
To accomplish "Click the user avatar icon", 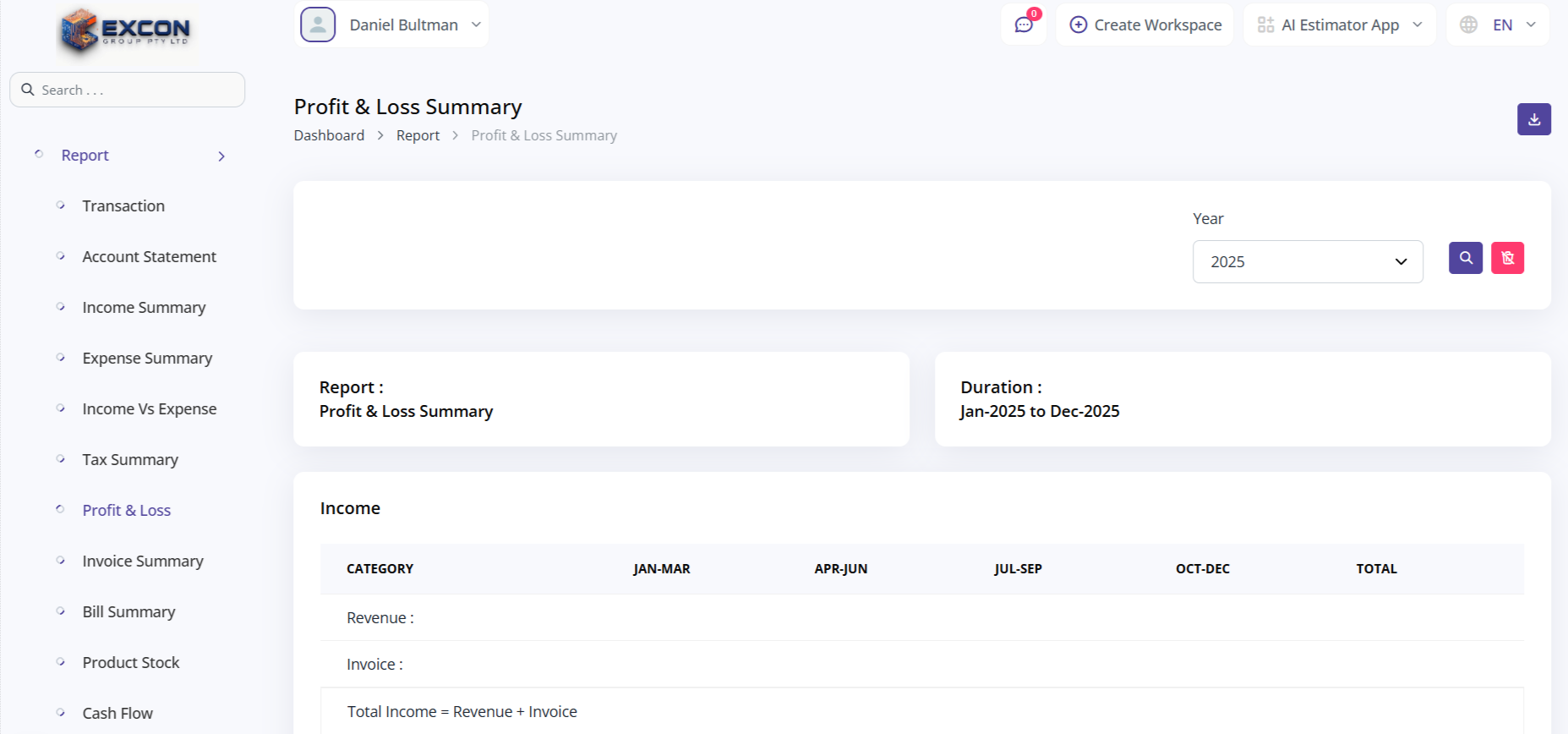I will click(x=318, y=25).
